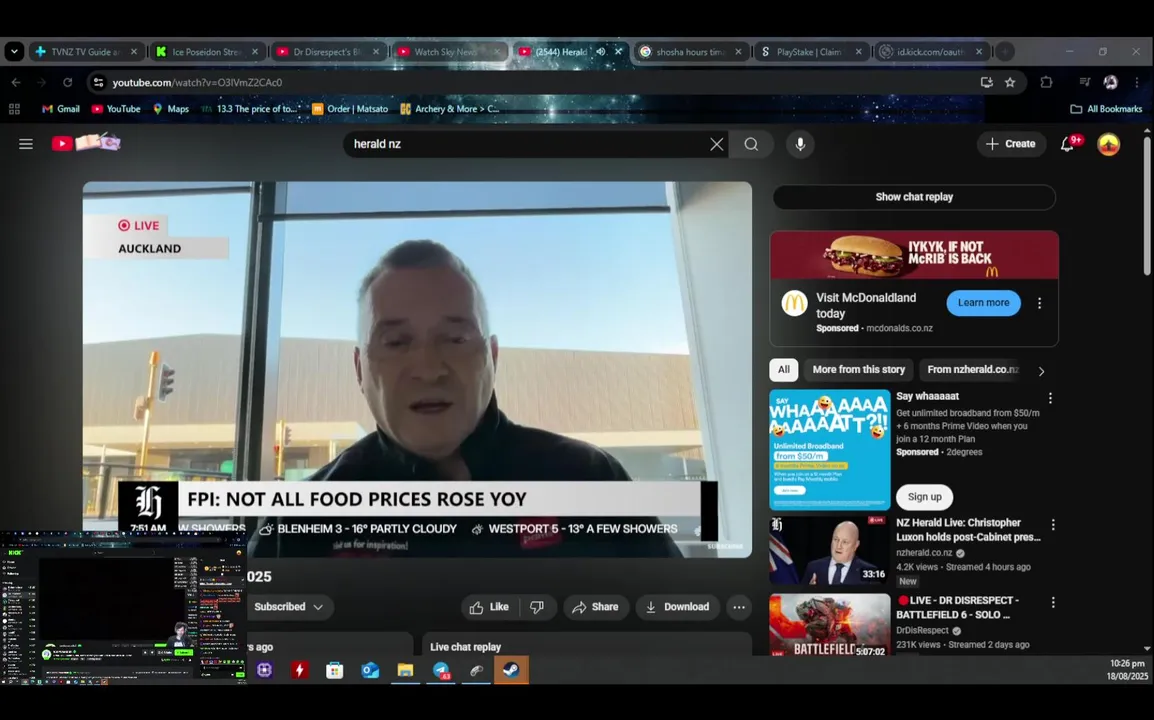Open options for Dr Disrespect Battlefield video
The height and width of the screenshot is (720, 1154).
pos(1052,602)
